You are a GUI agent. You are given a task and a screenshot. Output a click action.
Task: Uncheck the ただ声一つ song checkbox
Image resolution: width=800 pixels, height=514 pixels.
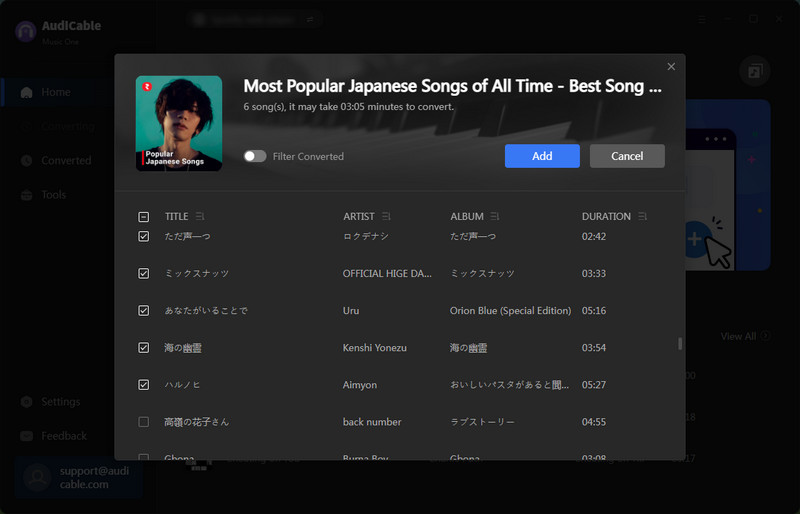(x=143, y=236)
